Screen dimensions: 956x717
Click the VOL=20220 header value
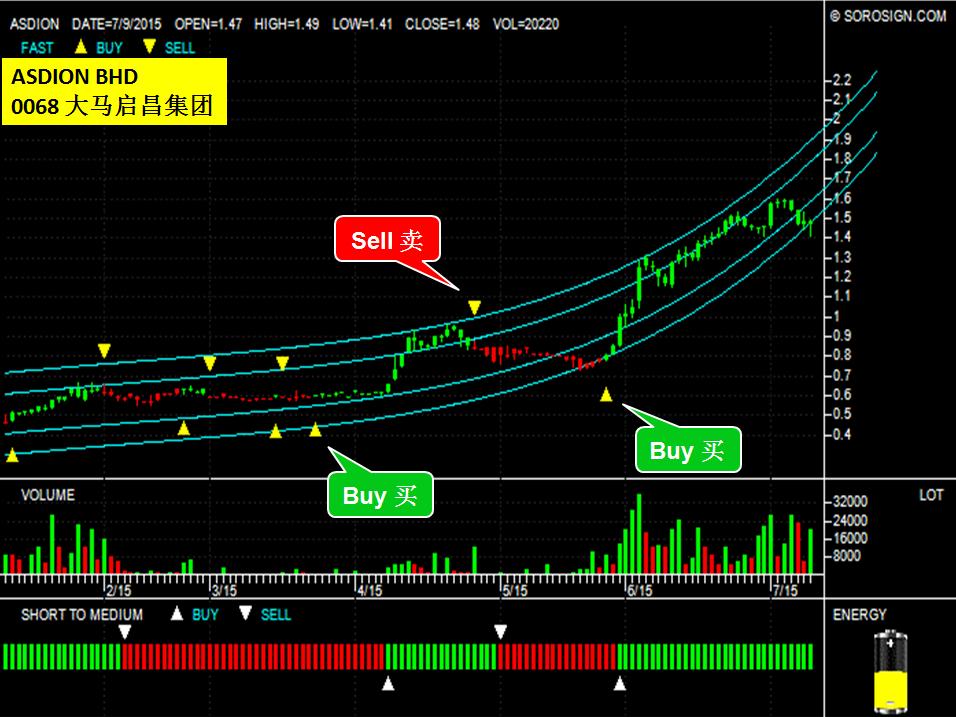click(x=526, y=24)
